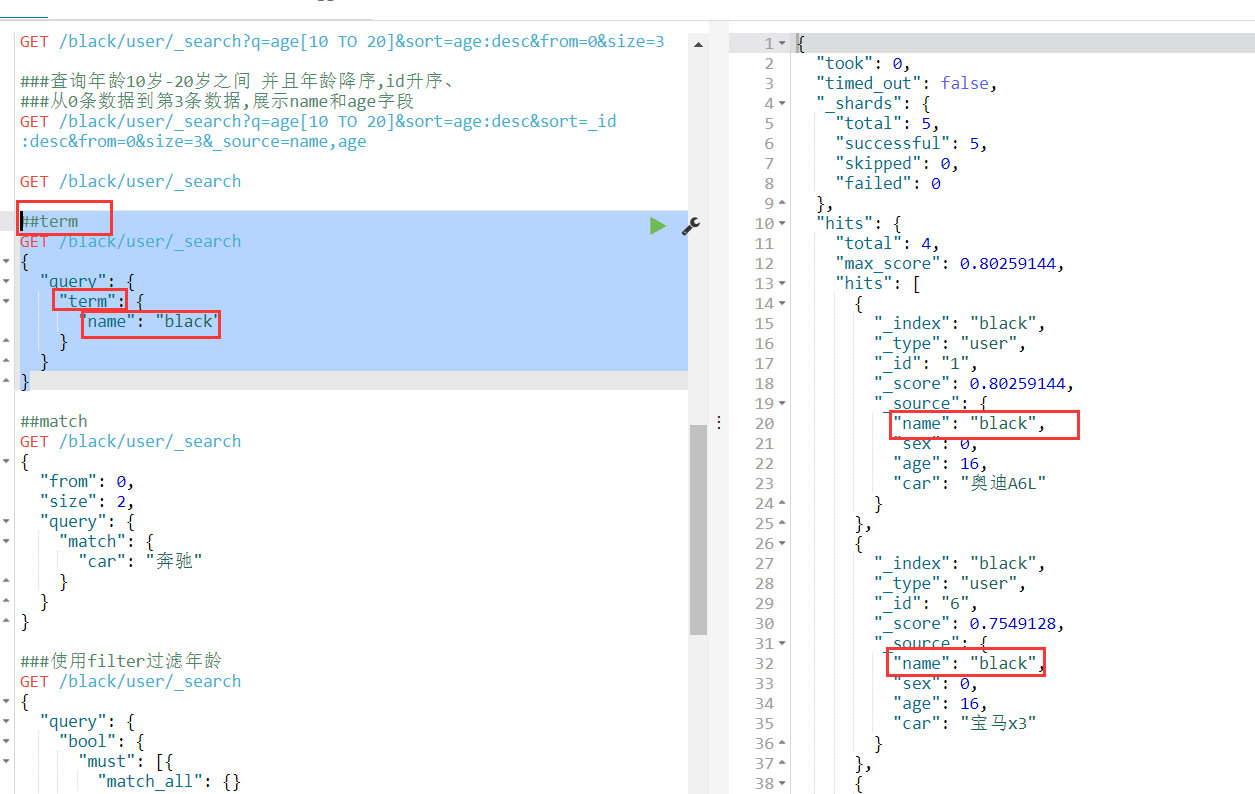Viewport: 1255px width, 794px height.
Task: Click "name": "black" at response line 20
Action: click(970, 423)
